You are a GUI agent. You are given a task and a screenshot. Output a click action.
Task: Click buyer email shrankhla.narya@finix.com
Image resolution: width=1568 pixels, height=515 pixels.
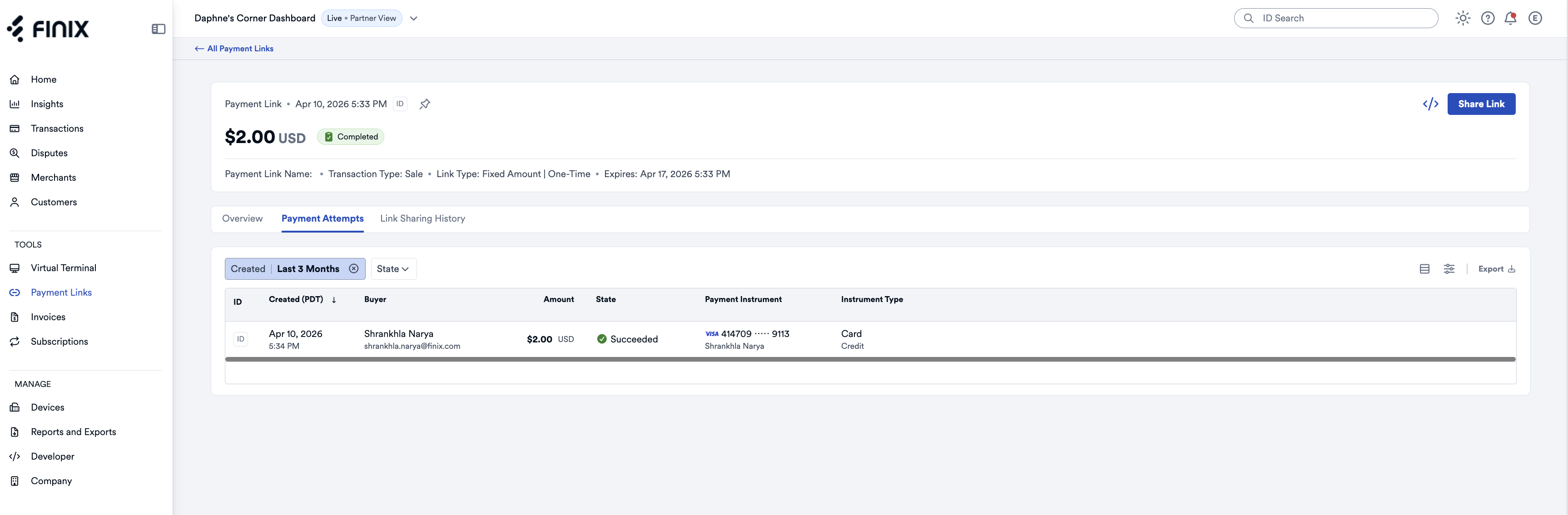pos(412,347)
